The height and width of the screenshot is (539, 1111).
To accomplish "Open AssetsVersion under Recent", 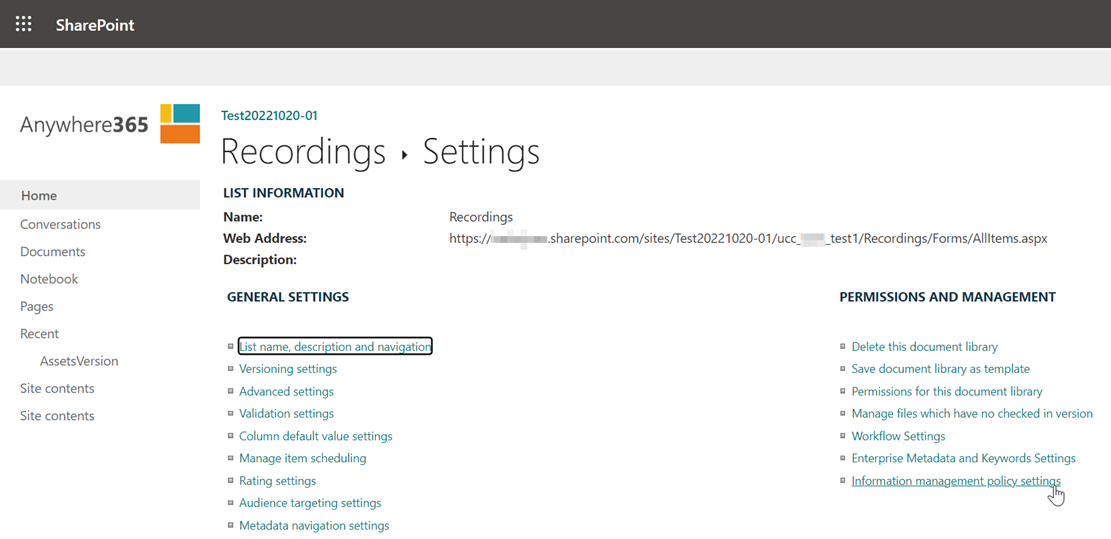I will pyautogui.click(x=79, y=361).
